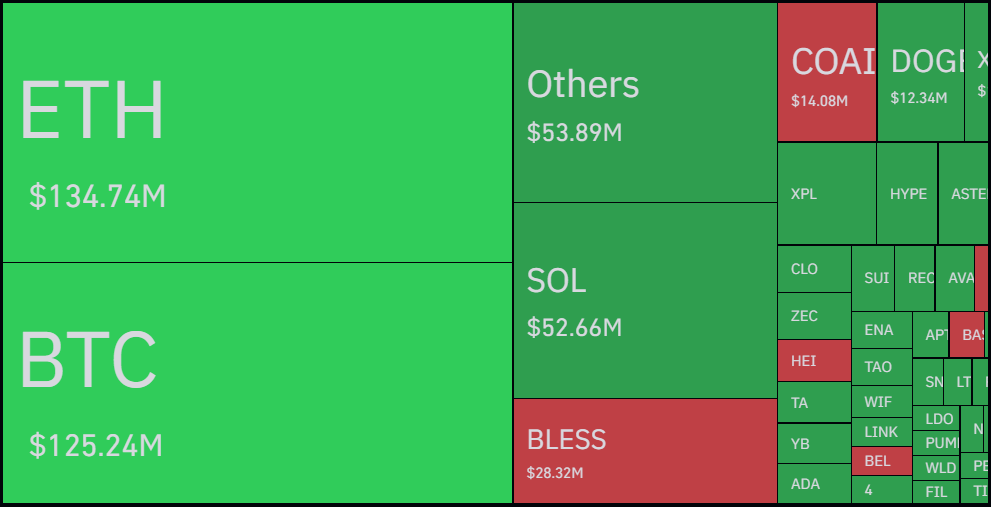Click the XPL heatmap tile
This screenshot has height=507, width=991.
[826, 194]
